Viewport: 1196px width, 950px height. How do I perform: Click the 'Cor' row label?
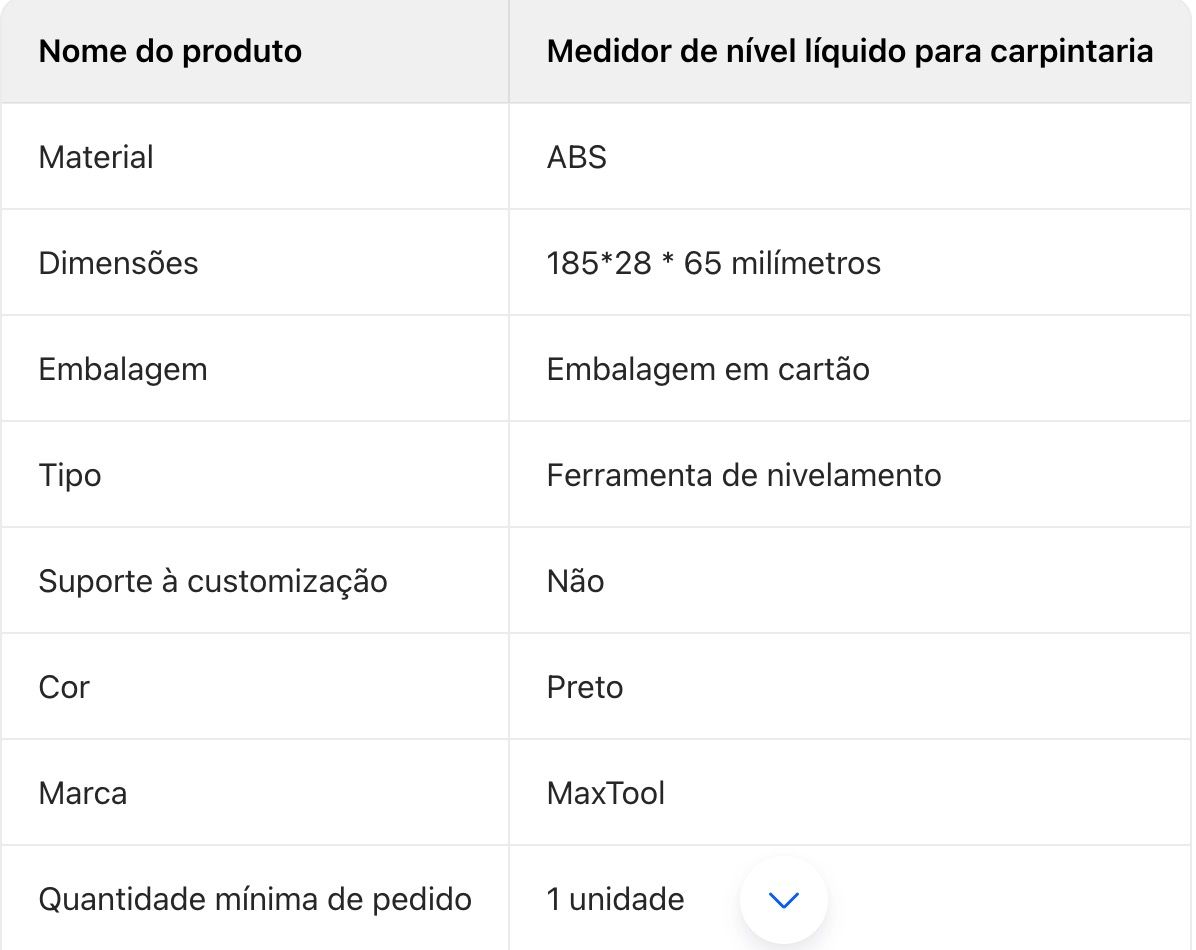(x=64, y=688)
